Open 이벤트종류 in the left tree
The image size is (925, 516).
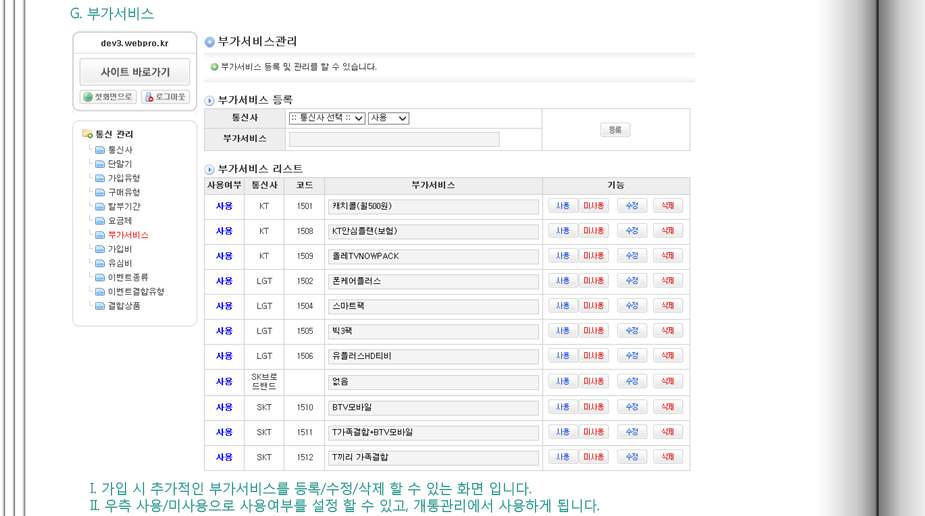point(127,277)
